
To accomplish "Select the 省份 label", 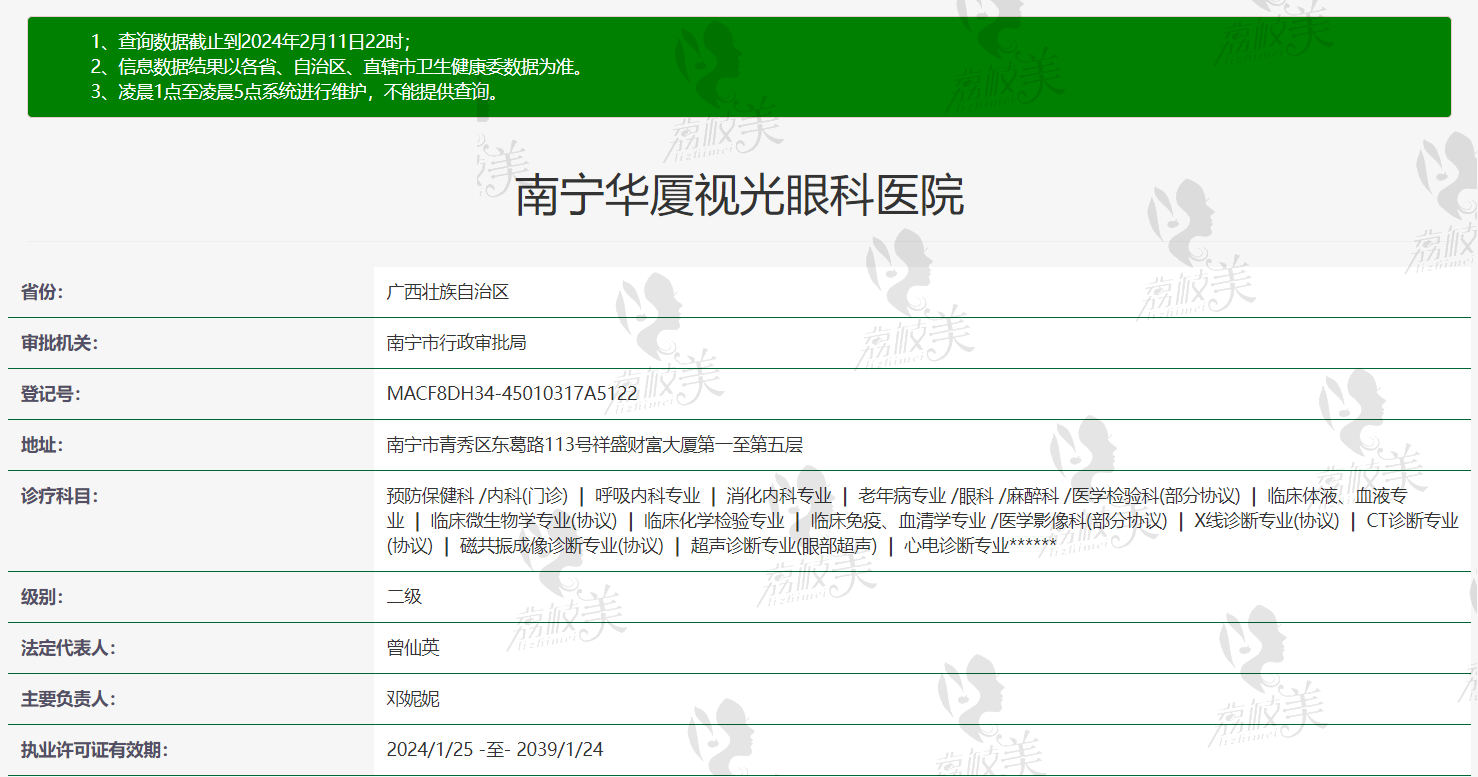I will tap(42, 292).
